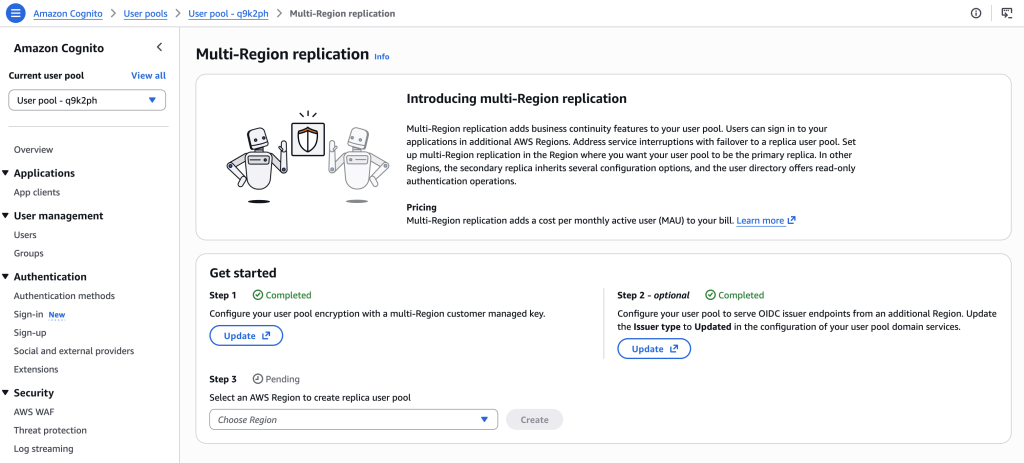Viewport: 1024px width, 463px height.
Task: Collapse the Security section
Action: 6,393
